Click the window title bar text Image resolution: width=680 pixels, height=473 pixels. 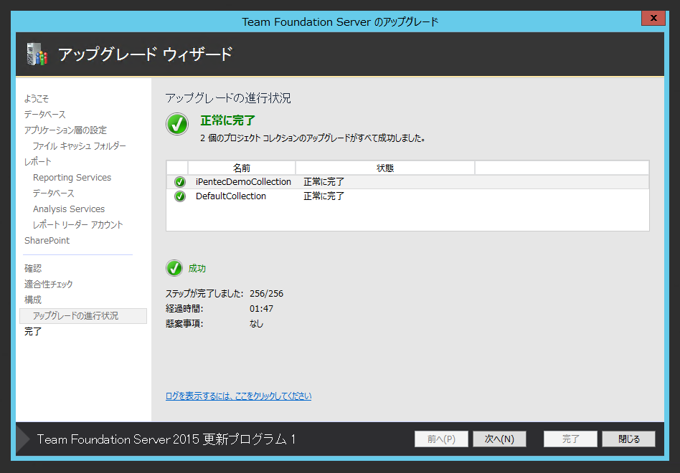tap(340, 22)
